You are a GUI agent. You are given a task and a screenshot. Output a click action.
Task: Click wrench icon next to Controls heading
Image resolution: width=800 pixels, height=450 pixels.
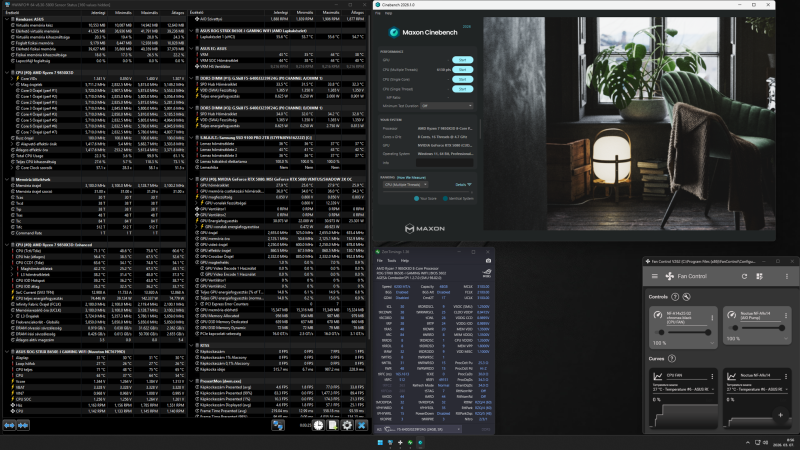point(687,296)
